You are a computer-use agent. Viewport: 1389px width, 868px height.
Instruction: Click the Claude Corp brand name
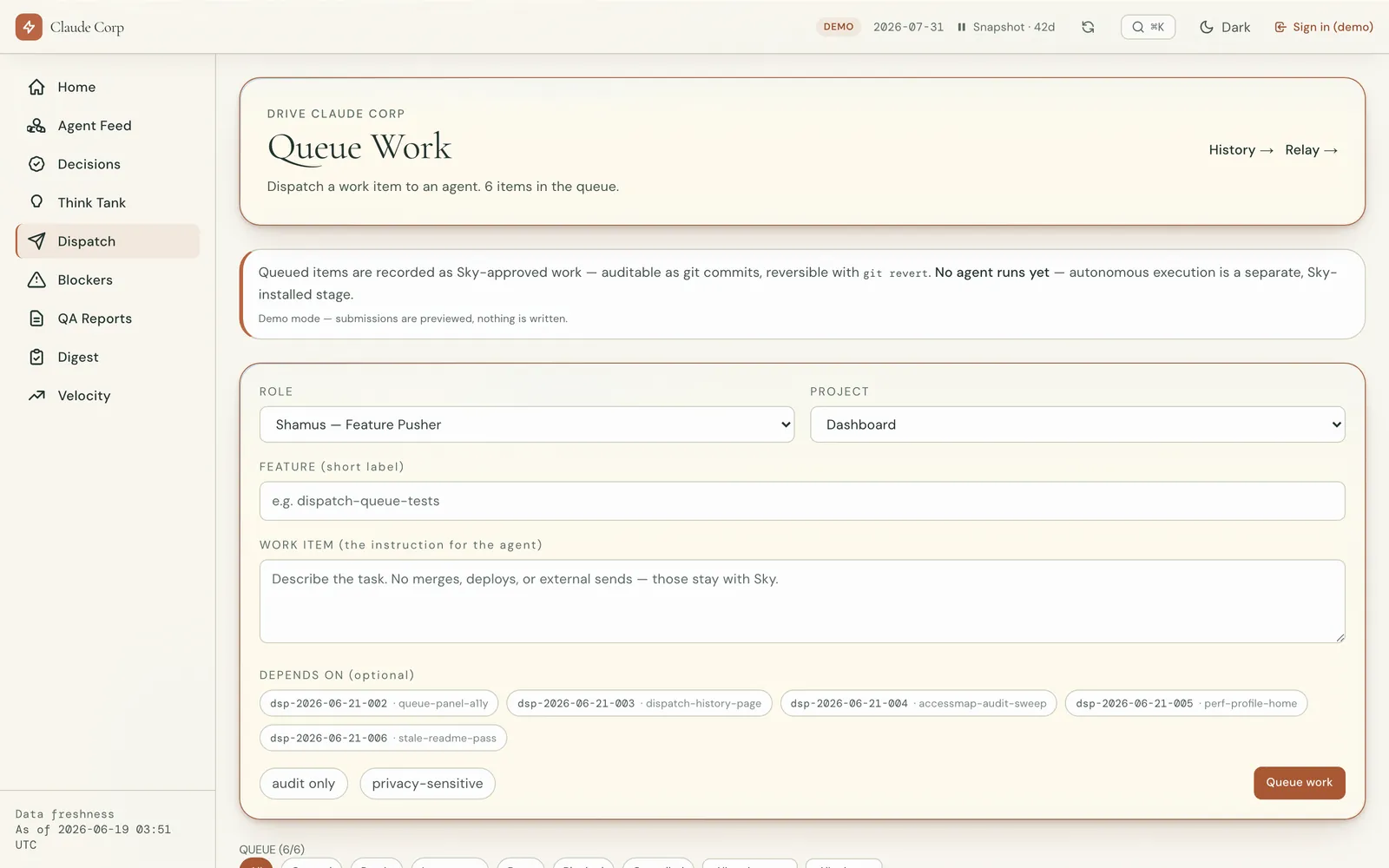point(87,27)
